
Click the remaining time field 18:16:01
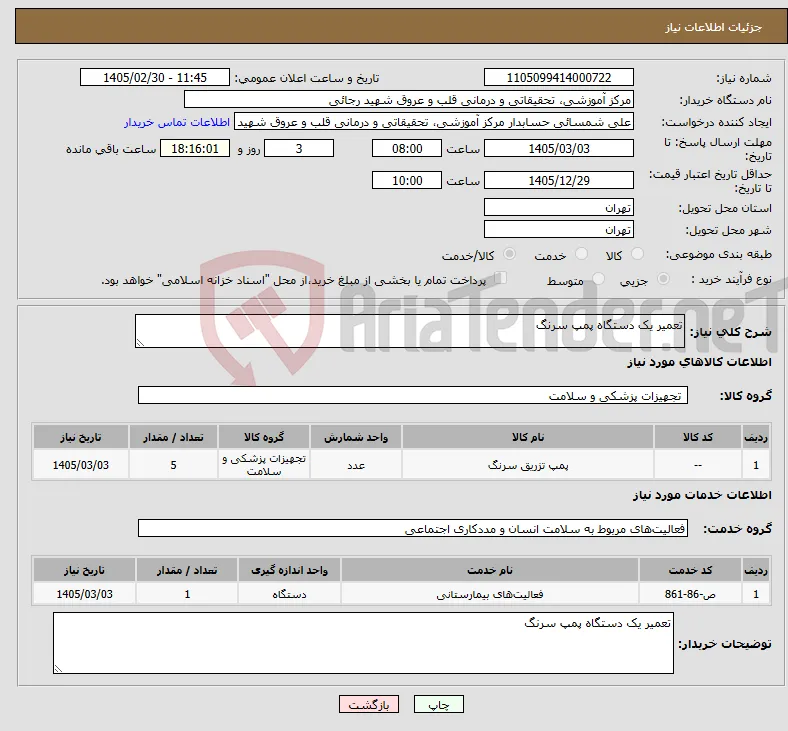point(195,148)
